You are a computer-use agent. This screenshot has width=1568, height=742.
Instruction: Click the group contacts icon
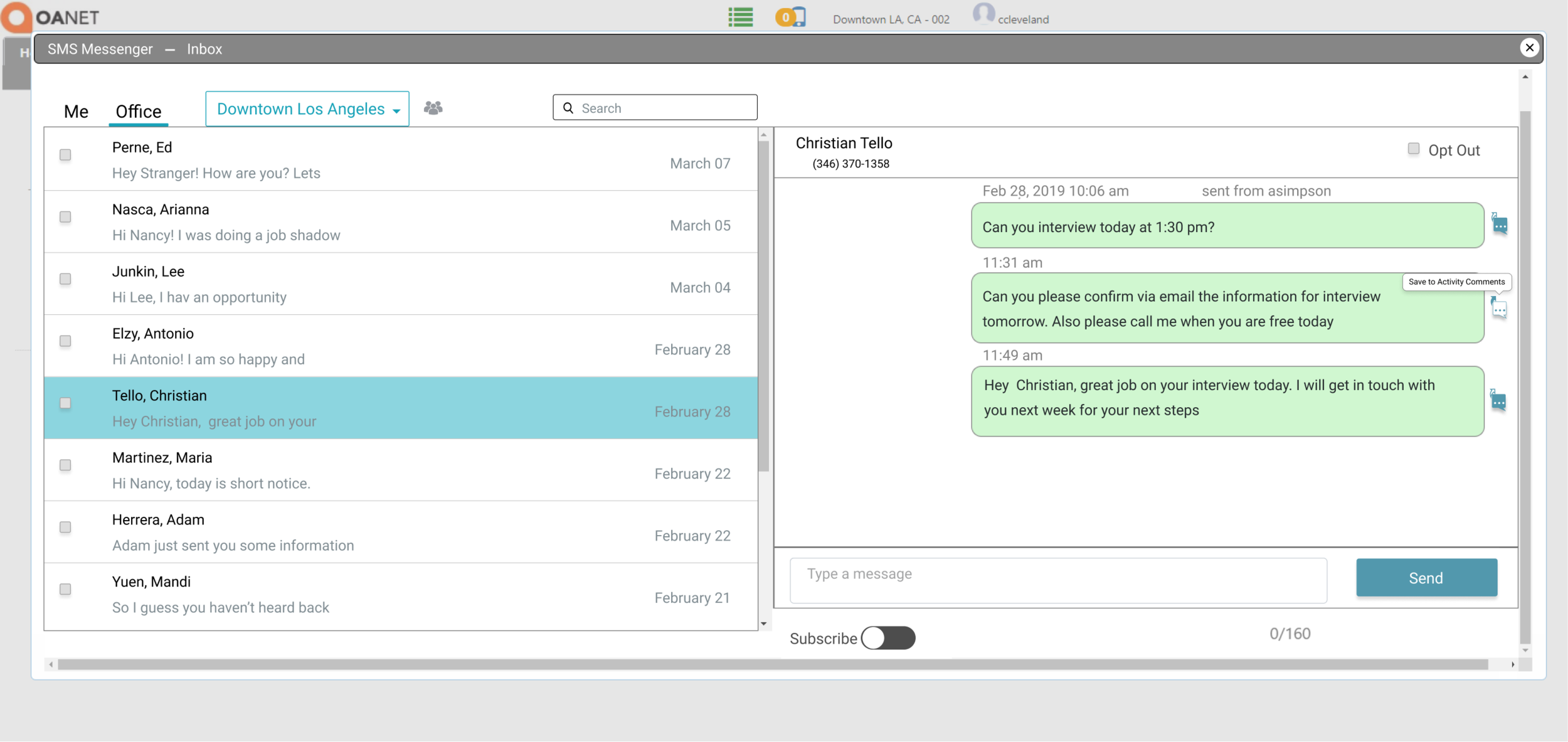point(433,108)
